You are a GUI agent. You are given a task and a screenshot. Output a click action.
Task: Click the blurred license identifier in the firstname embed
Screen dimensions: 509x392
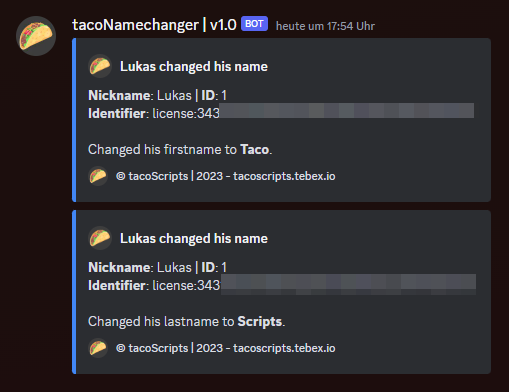click(347, 111)
